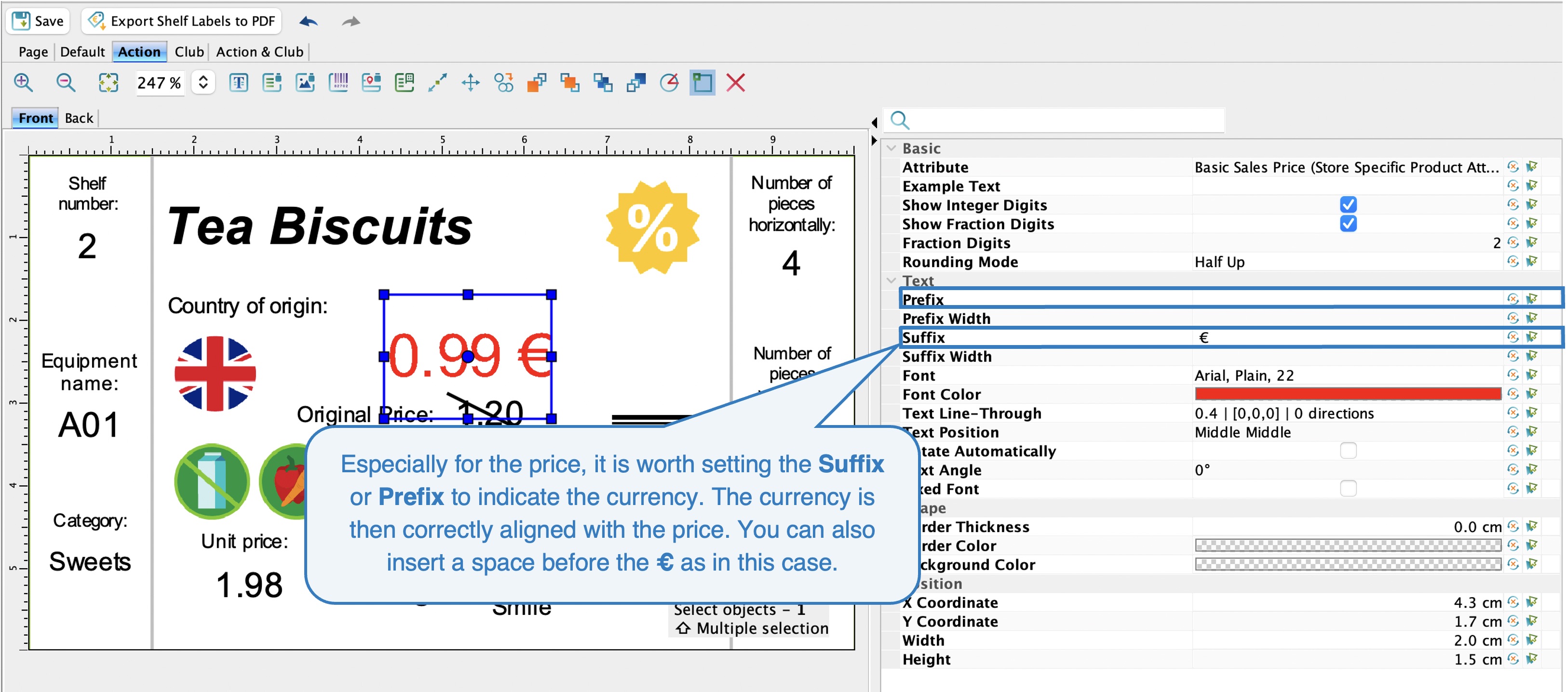Click the blue send to back icon
1568x692 pixels.
point(636,83)
